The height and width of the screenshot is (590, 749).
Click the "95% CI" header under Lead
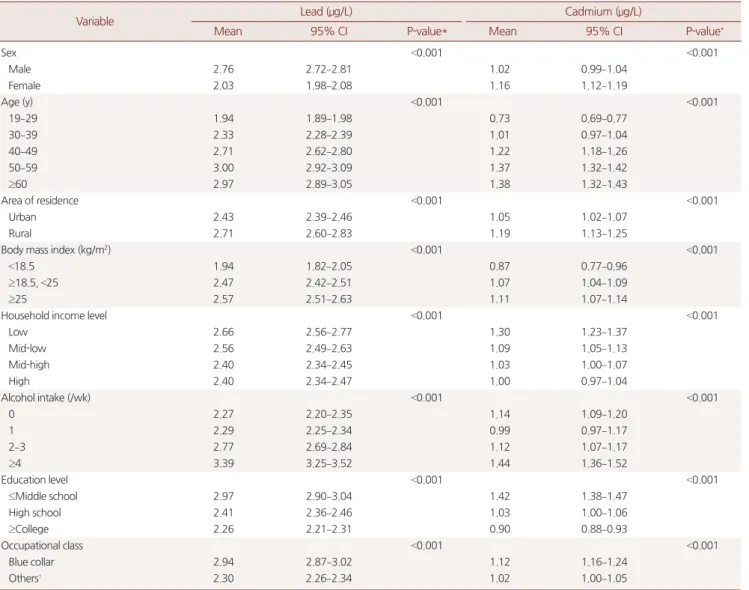329,32
